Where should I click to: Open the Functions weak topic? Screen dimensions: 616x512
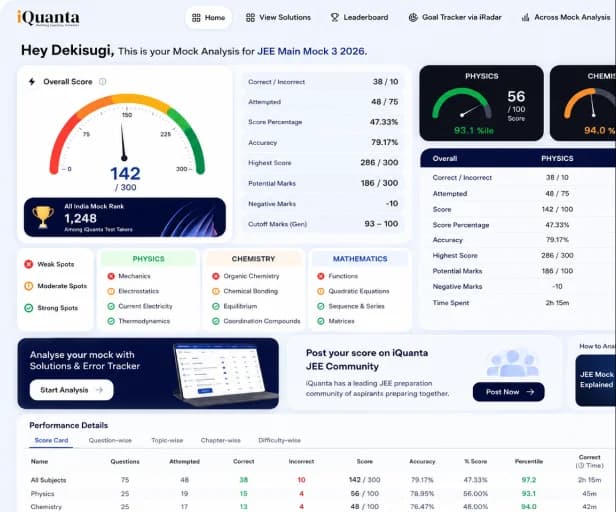coord(338,276)
